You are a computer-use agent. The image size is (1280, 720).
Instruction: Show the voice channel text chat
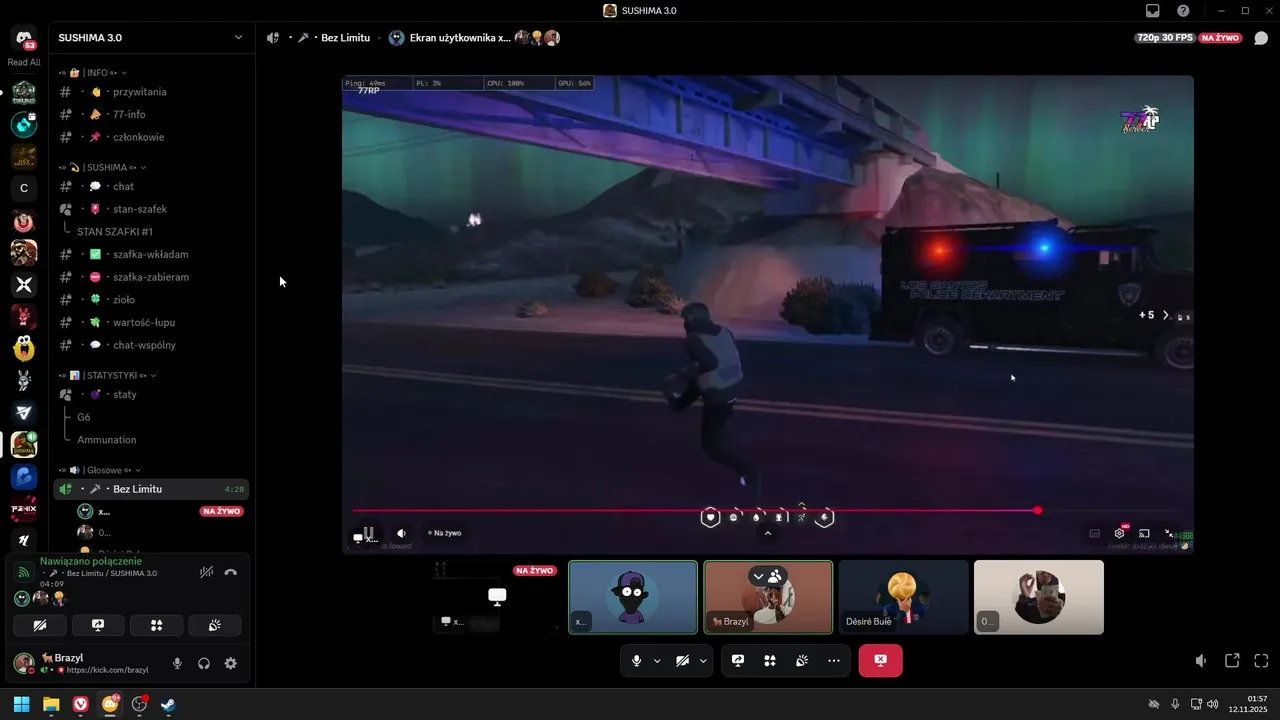point(1261,38)
